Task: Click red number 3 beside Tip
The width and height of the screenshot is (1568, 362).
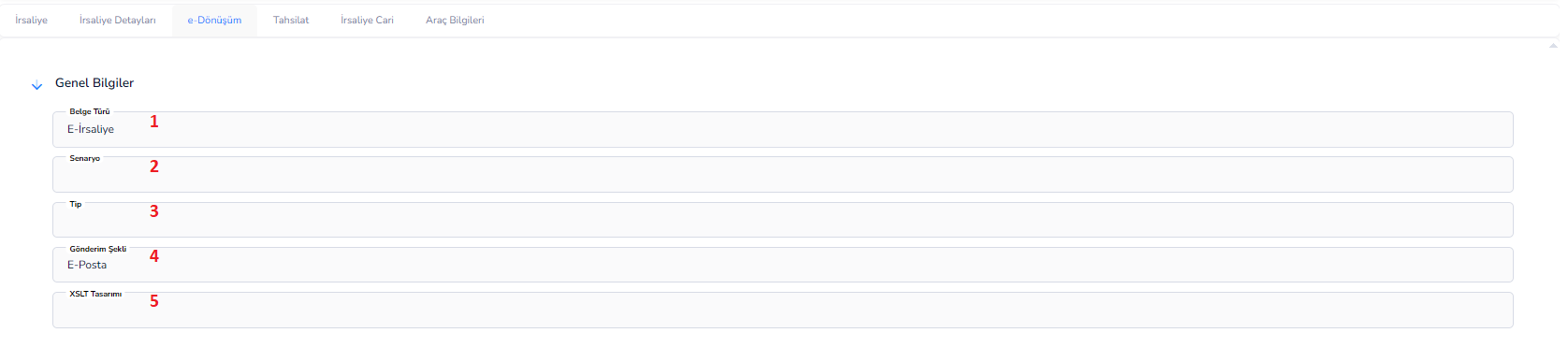Action: [154, 211]
